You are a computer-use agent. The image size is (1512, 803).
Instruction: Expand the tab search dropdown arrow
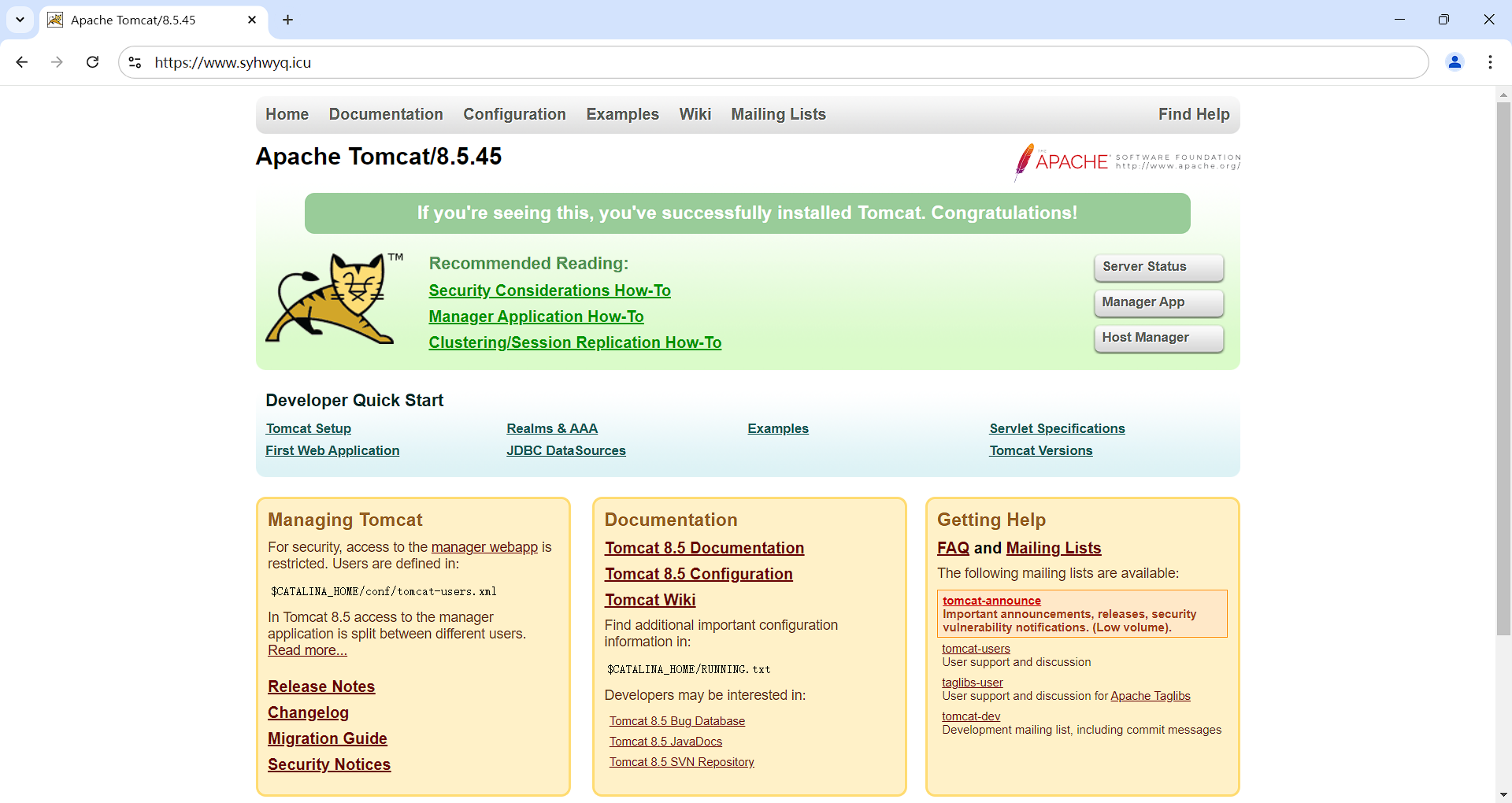click(20, 20)
